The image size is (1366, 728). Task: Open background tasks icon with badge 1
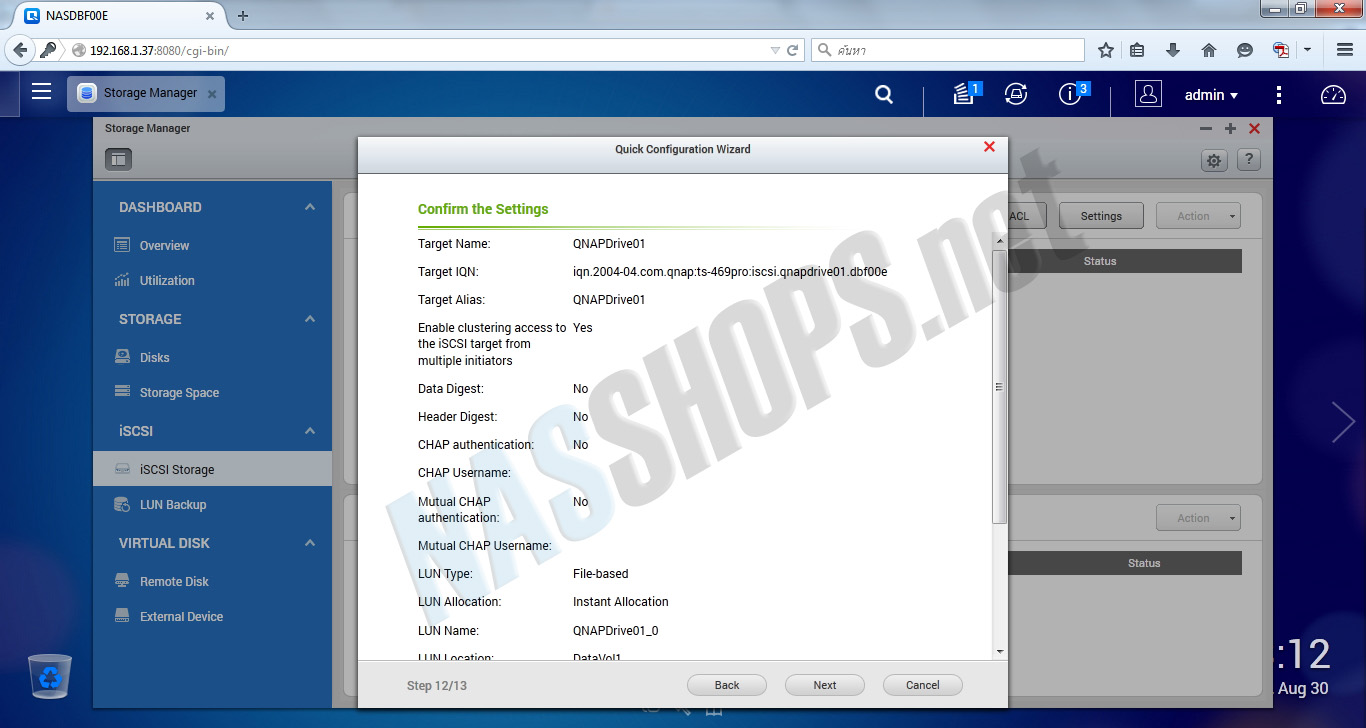pyautogui.click(x=965, y=94)
